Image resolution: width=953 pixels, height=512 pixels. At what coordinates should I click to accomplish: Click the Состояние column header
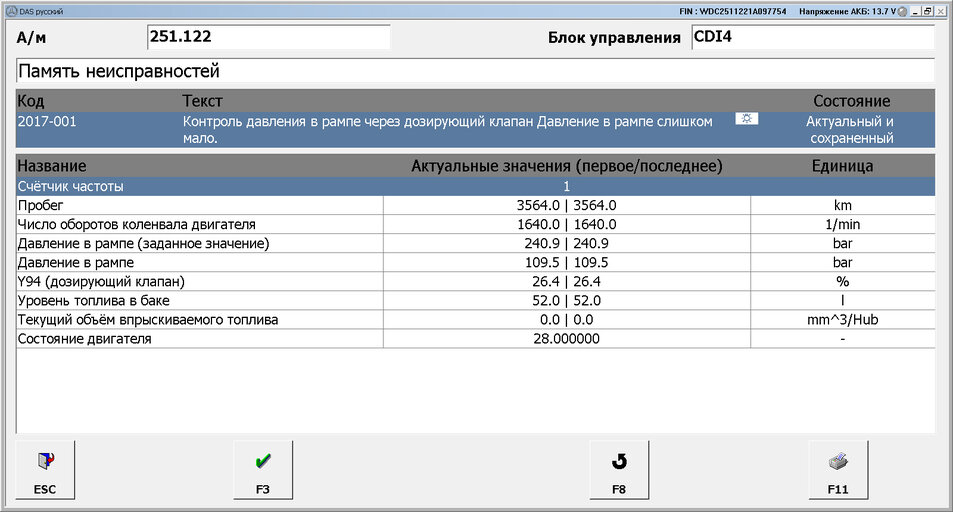click(852, 101)
